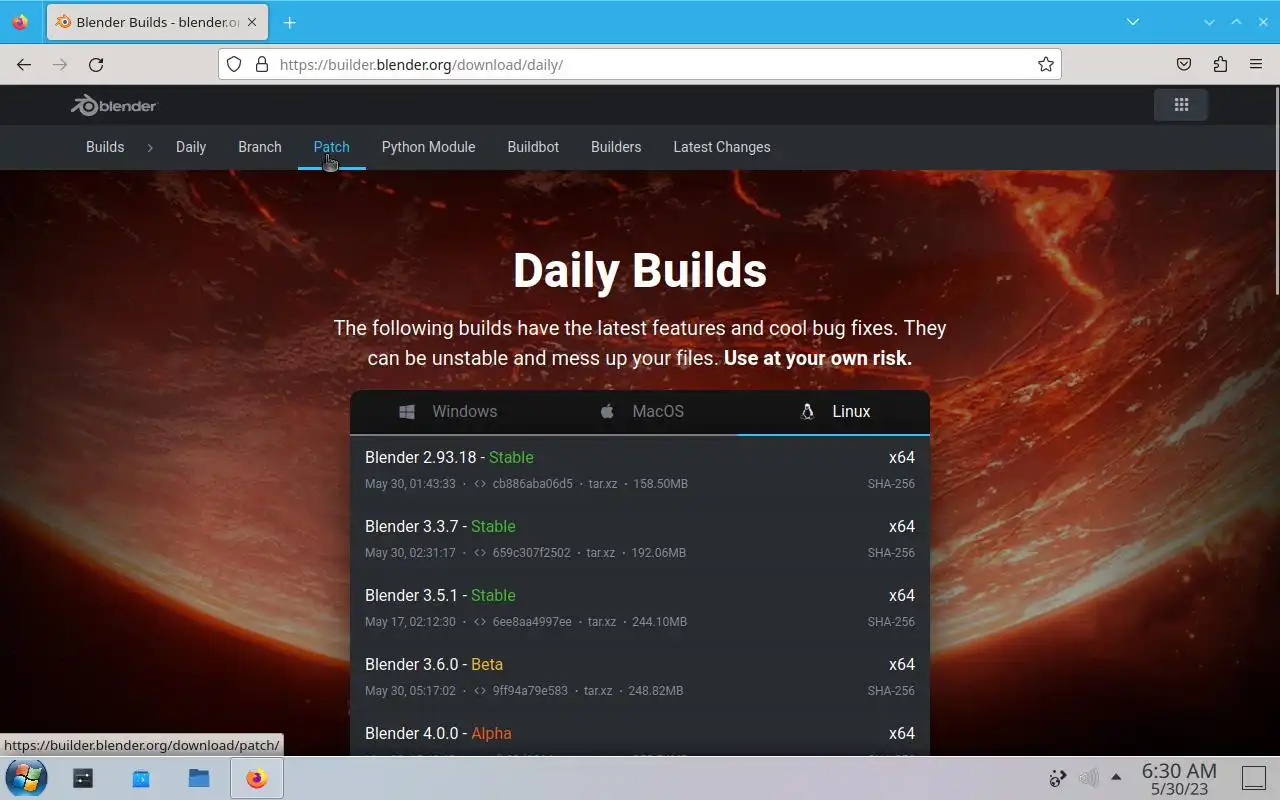Viewport: 1280px width, 800px height.
Task: Open the Firefox hamburger menu
Action: click(1256, 64)
